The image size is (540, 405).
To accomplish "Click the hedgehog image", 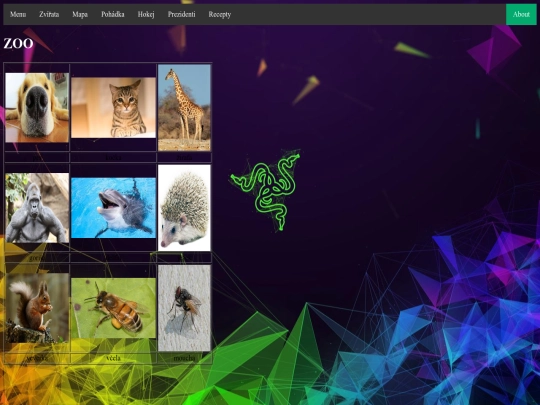I will tap(184, 208).
